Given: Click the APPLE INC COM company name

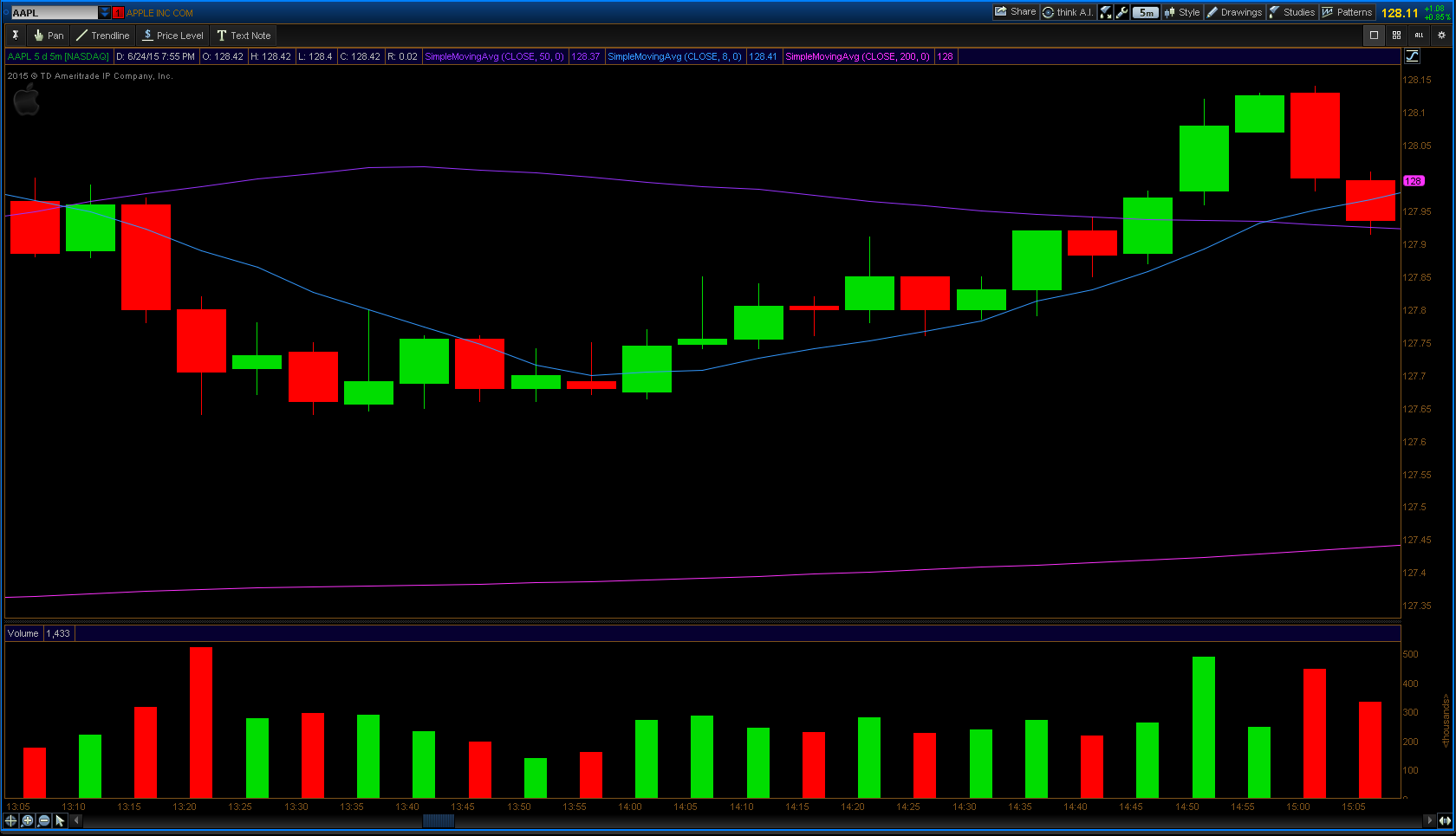Looking at the screenshot, I should tap(159, 13).
